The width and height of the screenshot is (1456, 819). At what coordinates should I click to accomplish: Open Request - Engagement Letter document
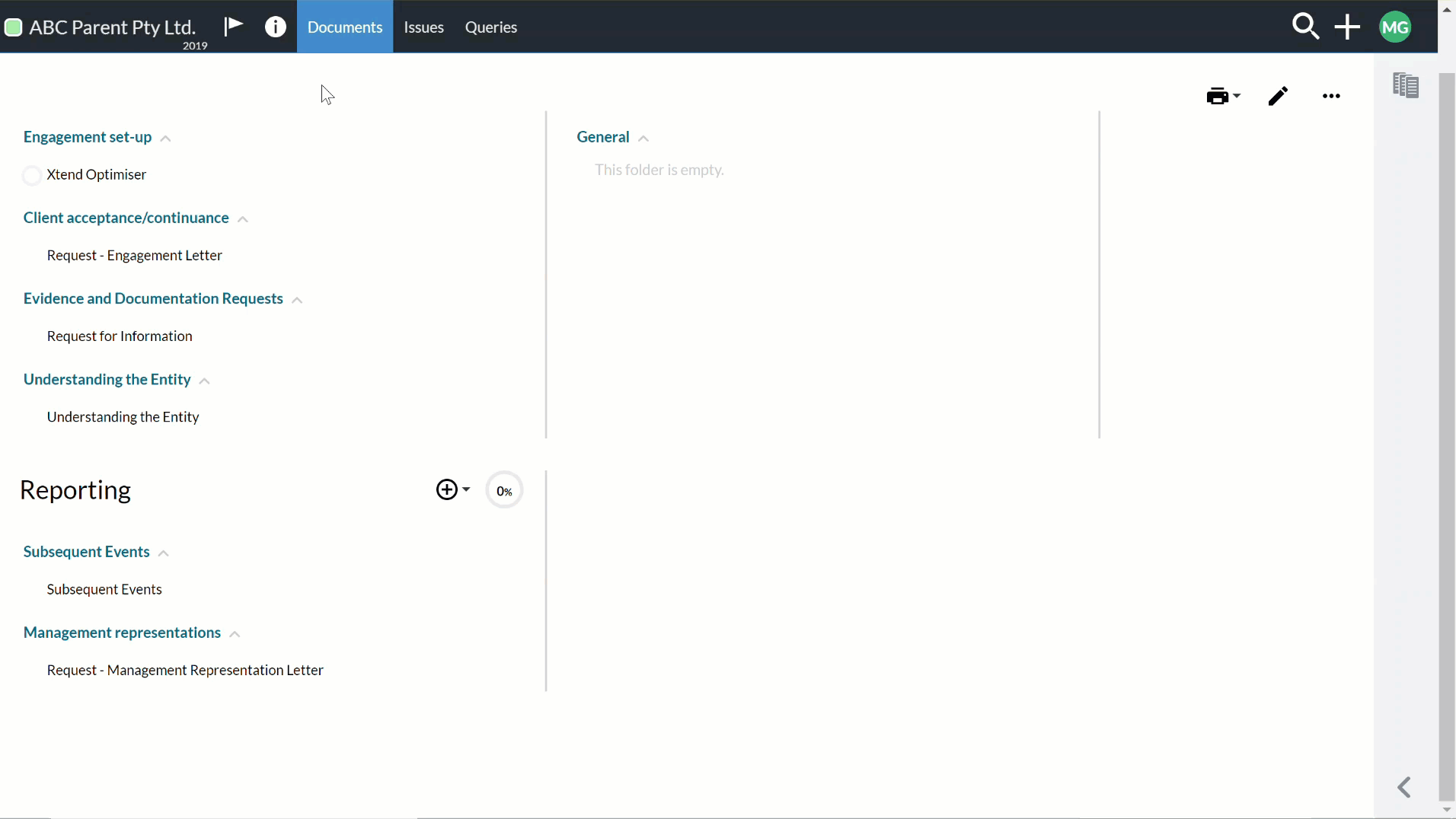tap(135, 255)
